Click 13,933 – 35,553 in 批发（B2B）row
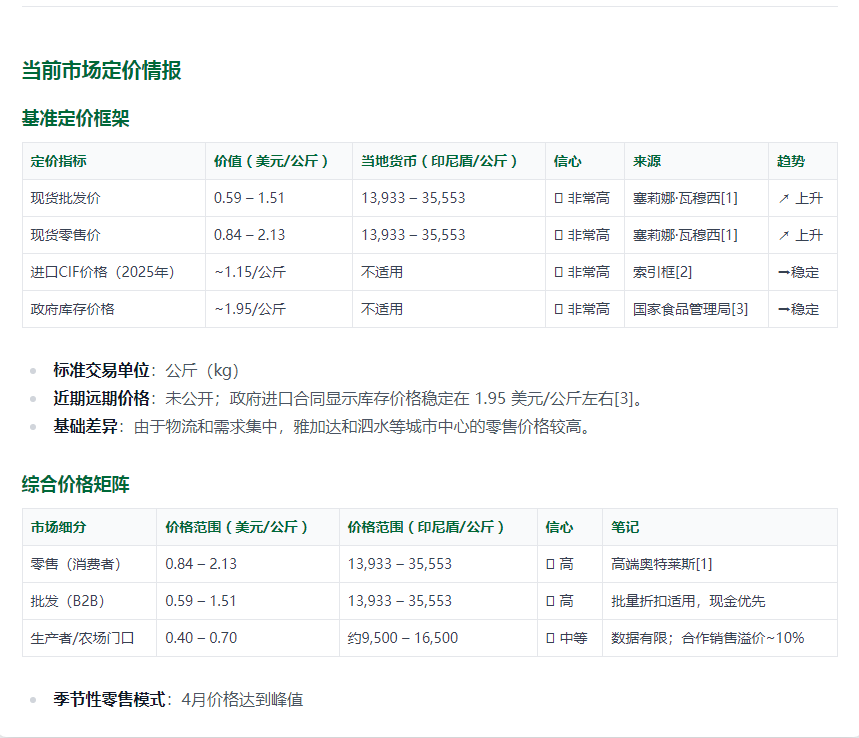The height and width of the screenshot is (738, 859). pyautogui.click(x=400, y=601)
